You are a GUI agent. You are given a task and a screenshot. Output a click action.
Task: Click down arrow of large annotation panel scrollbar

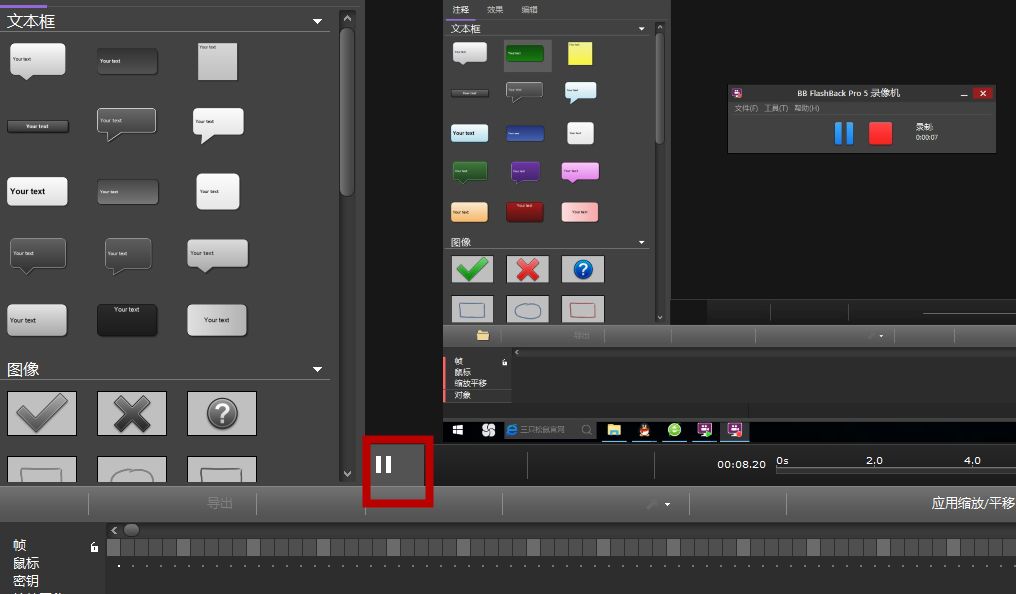(347, 474)
